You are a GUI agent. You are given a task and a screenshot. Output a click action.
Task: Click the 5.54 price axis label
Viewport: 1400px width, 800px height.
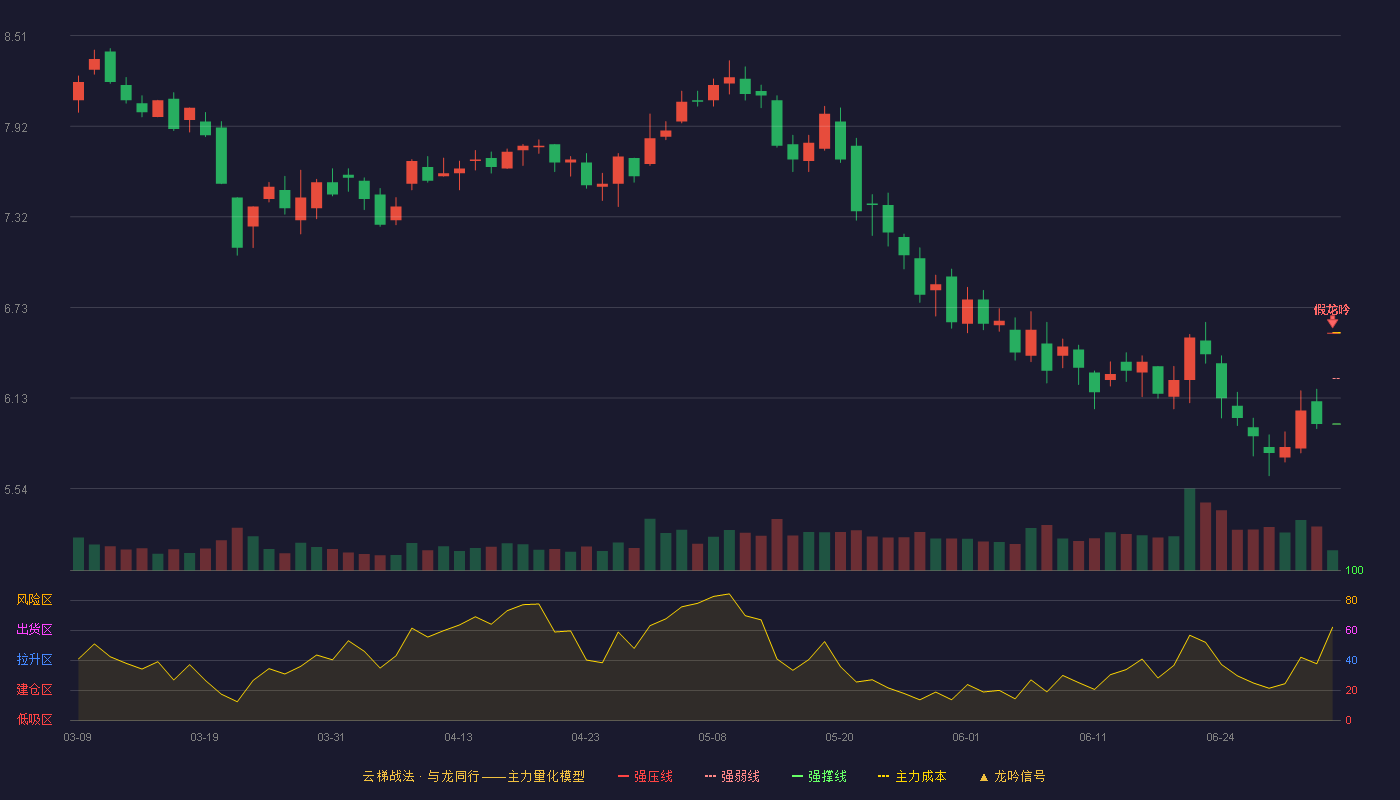click(15, 490)
